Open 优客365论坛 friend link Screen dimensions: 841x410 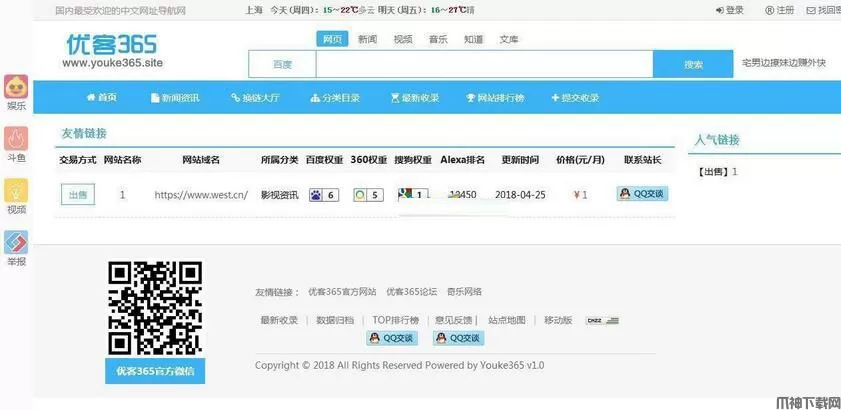[x=412, y=292]
